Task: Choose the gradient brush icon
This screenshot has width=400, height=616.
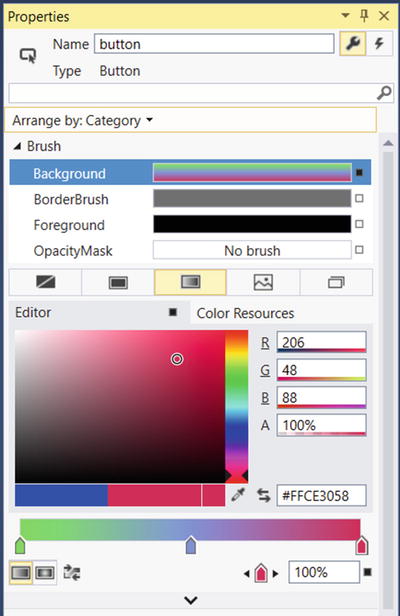Action: click(191, 282)
